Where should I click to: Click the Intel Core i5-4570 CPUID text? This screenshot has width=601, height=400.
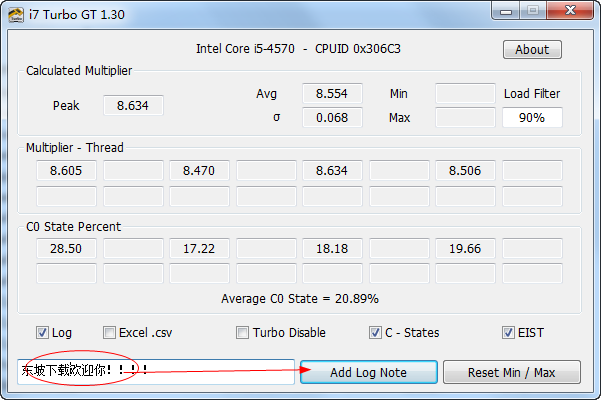[x=298, y=49]
